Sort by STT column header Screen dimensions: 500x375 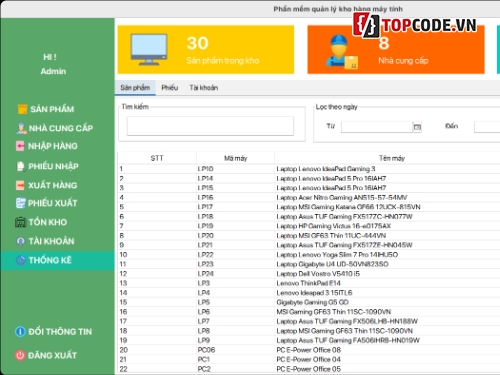coord(157,158)
